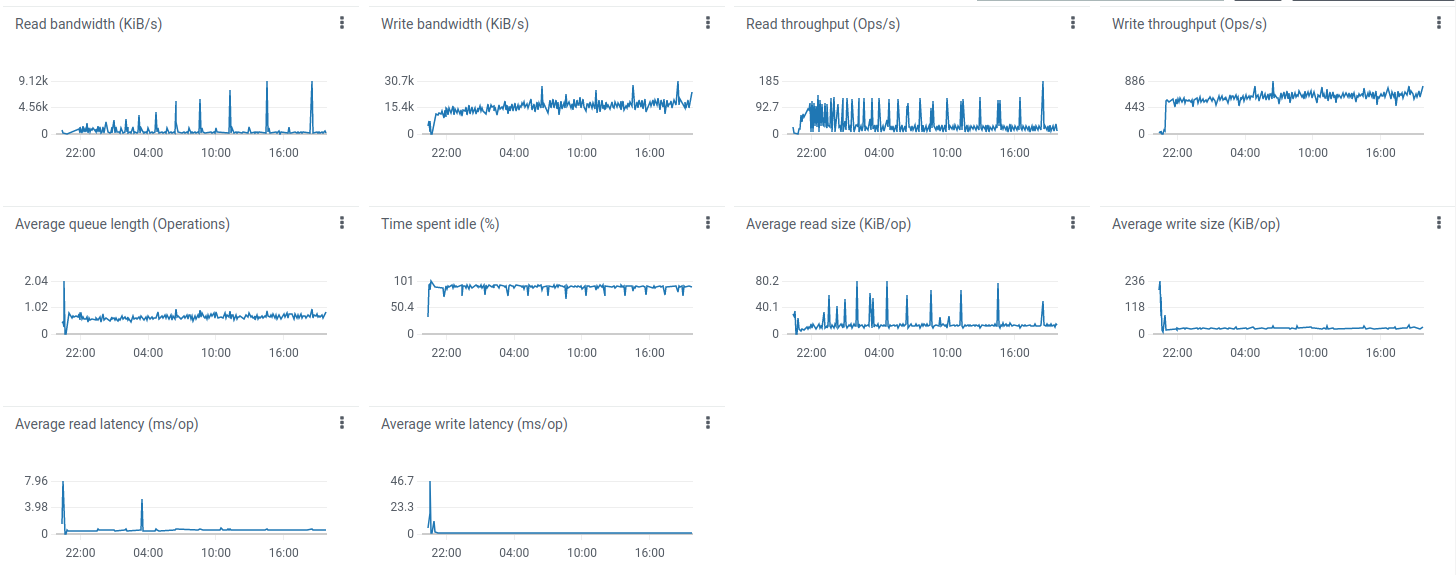Click the 04:00 label on Average write size axis
This screenshot has height=575, width=1456.
(1245, 353)
